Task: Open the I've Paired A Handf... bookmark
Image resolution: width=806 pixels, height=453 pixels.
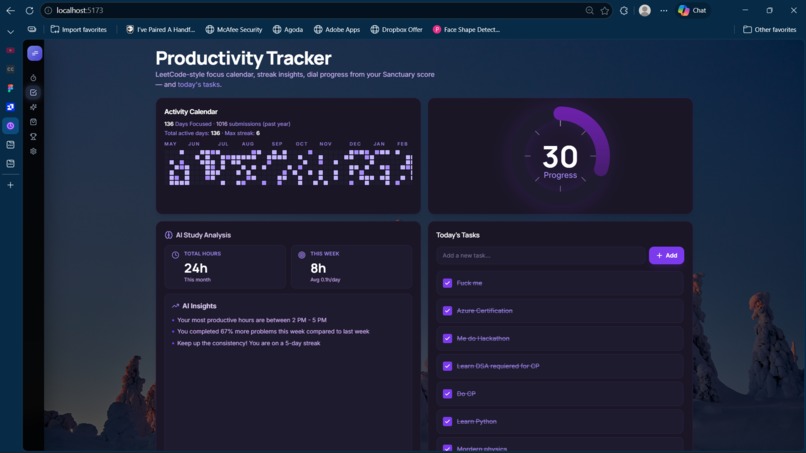Action: point(160,29)
